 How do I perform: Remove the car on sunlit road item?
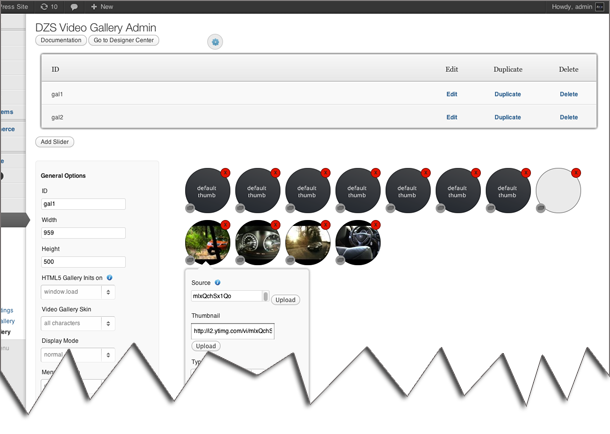326,225
